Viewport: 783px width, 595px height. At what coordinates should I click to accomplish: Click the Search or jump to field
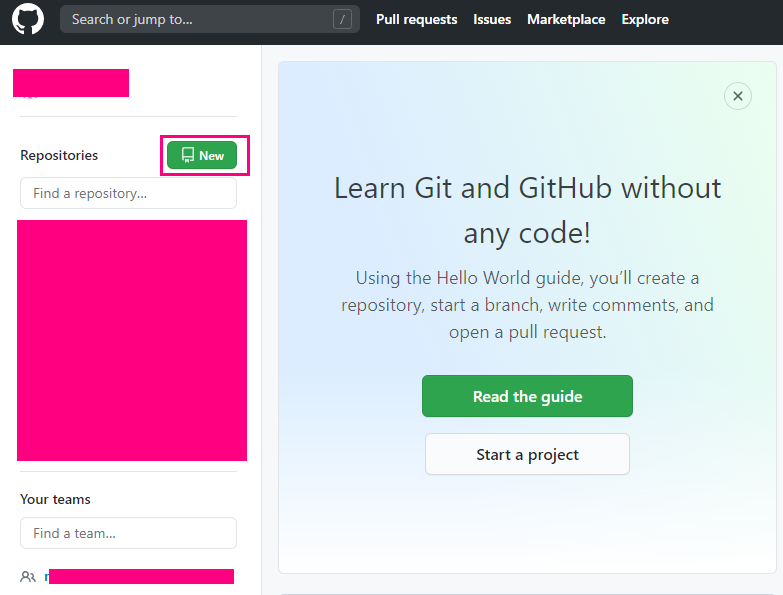point(210,19)
